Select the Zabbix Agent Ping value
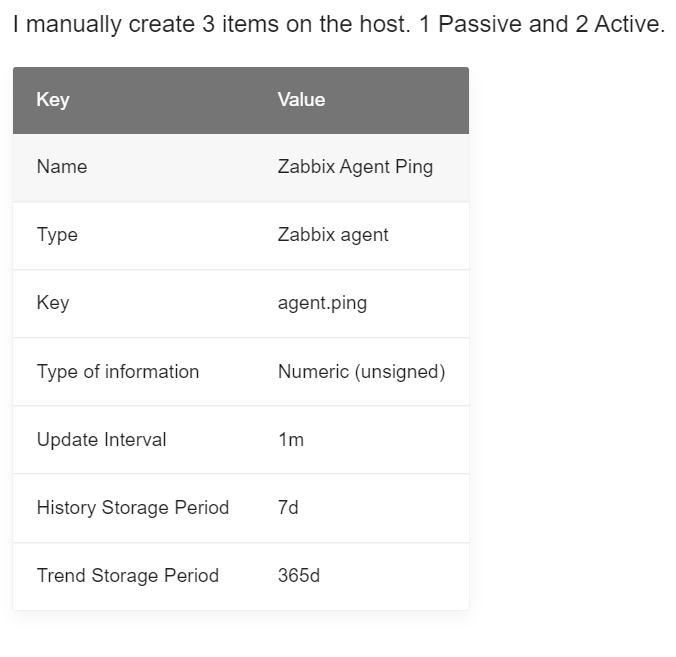The image size is (676, 657). click(x=355, y=167)
